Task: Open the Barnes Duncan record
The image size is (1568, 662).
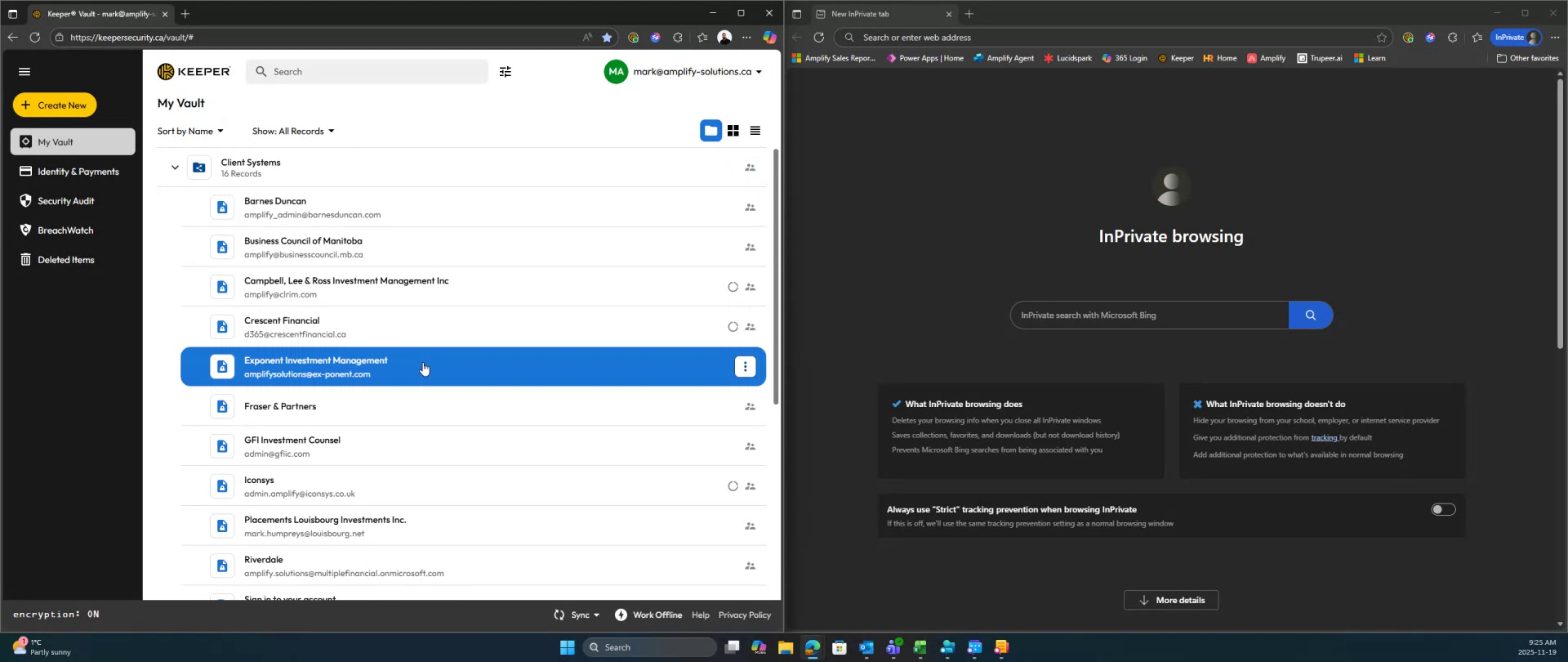Action: point(473,208)
